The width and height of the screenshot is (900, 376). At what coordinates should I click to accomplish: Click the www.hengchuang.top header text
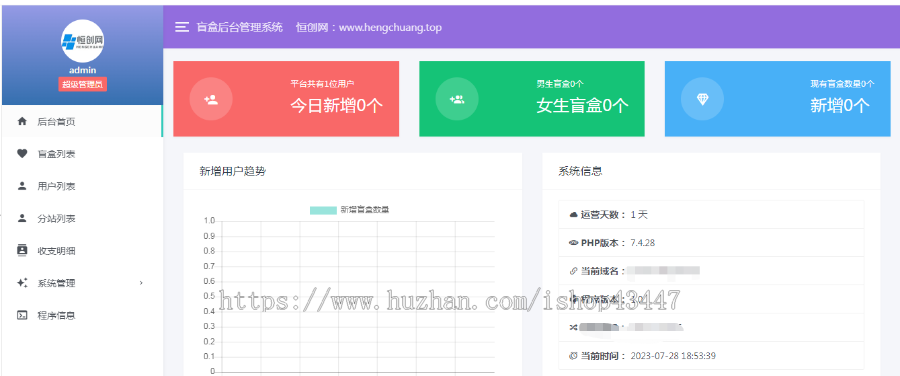click(x=390, y=27)
